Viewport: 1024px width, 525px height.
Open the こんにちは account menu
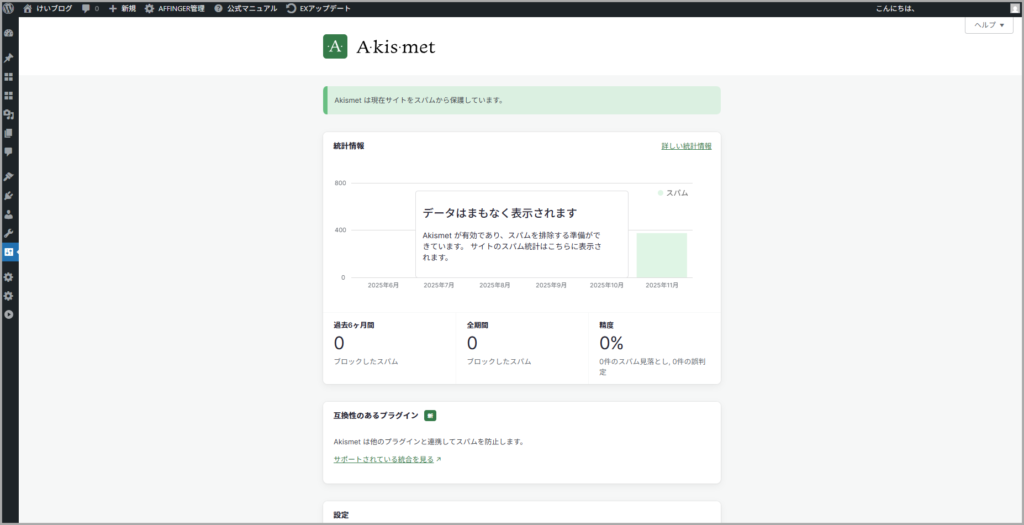coord(895,8)
